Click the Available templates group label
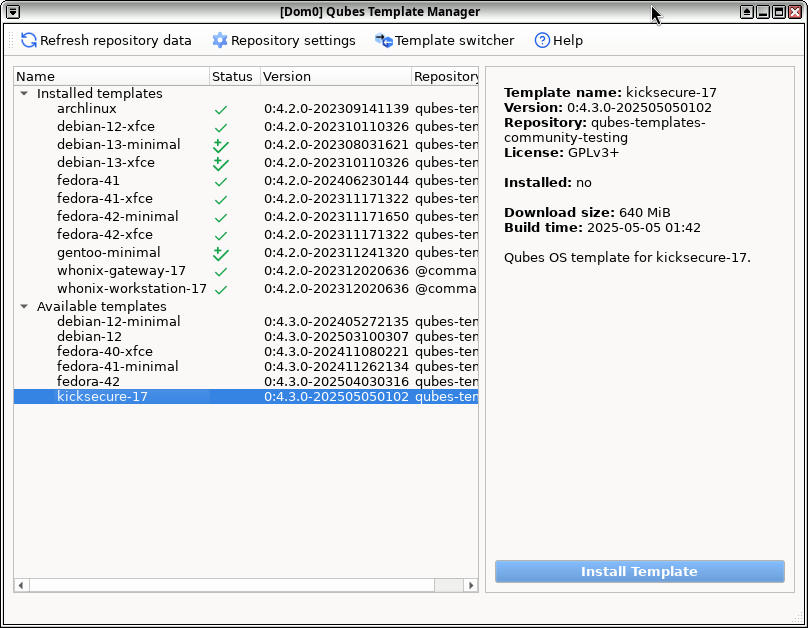Viewport: 808px width, 628px height. click(102, 306)
